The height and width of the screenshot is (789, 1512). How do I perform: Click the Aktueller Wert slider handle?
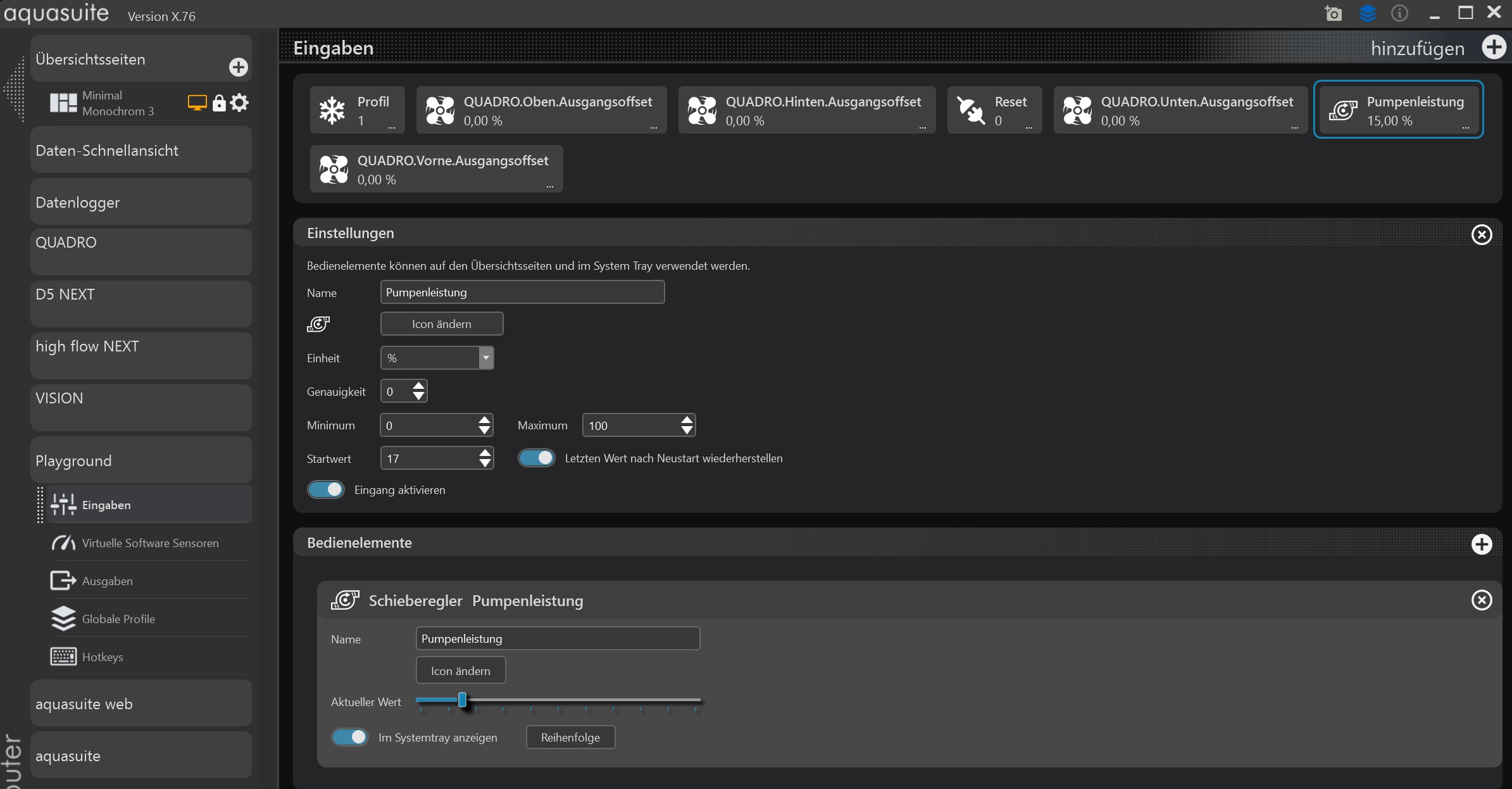point(462,700)
